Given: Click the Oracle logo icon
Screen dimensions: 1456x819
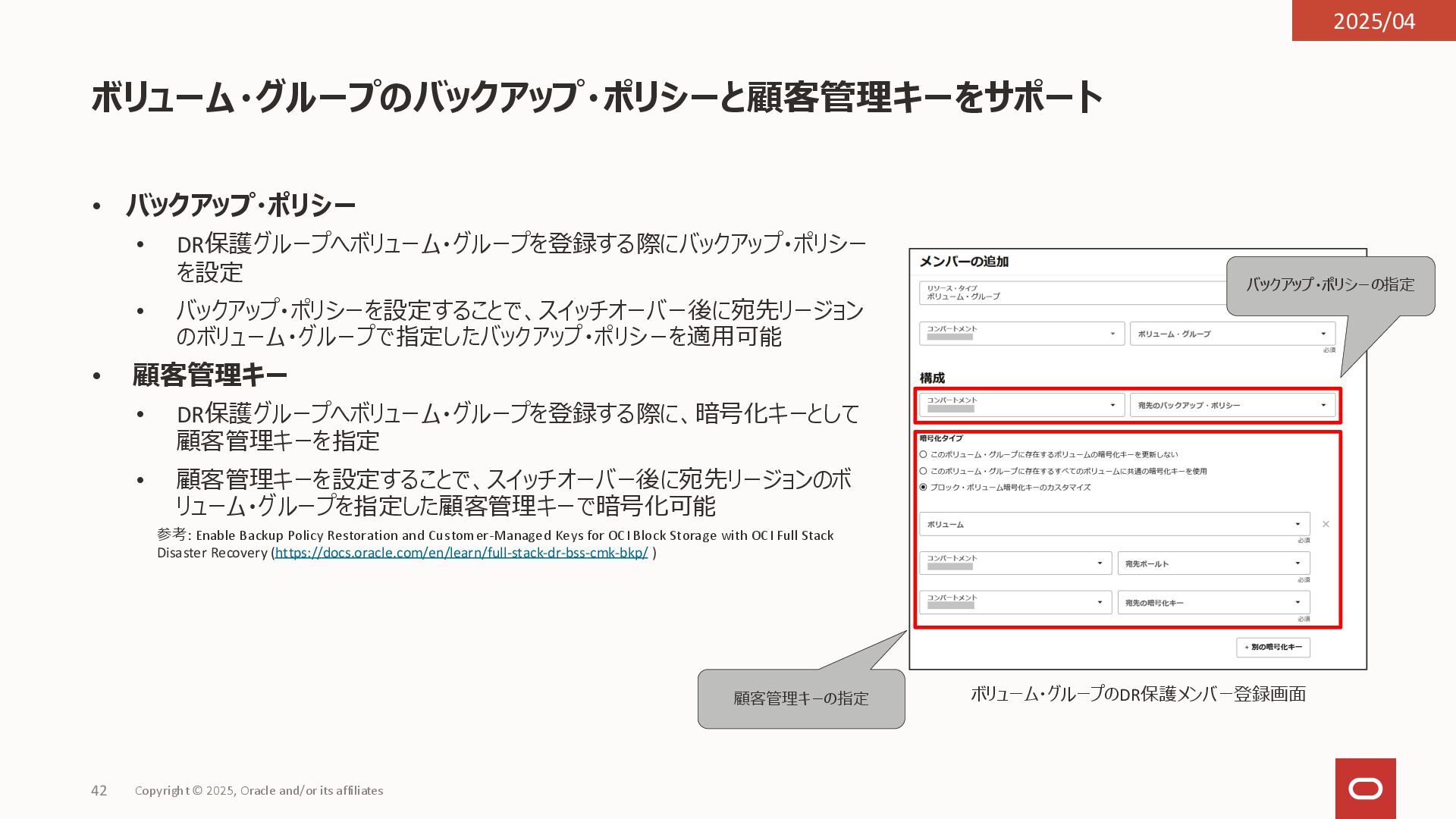Looking at the screenshot, I should pyautogui.click(x=1365, y=789).
